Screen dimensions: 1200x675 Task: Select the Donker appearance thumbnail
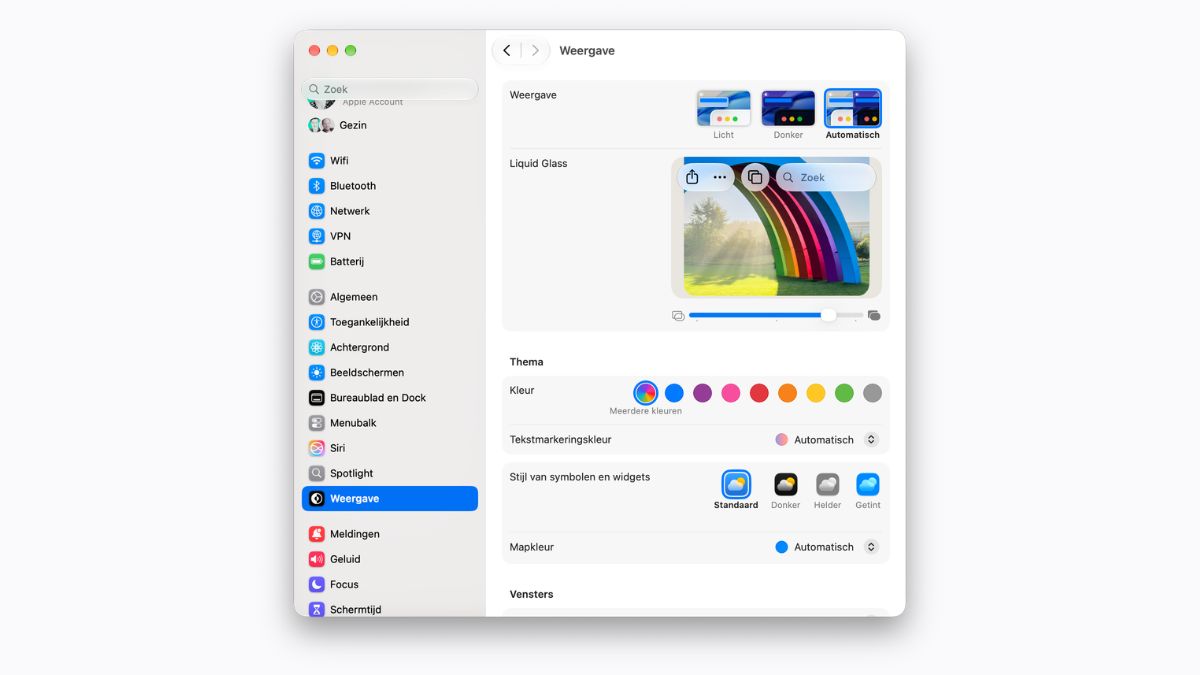click(788, 108)
